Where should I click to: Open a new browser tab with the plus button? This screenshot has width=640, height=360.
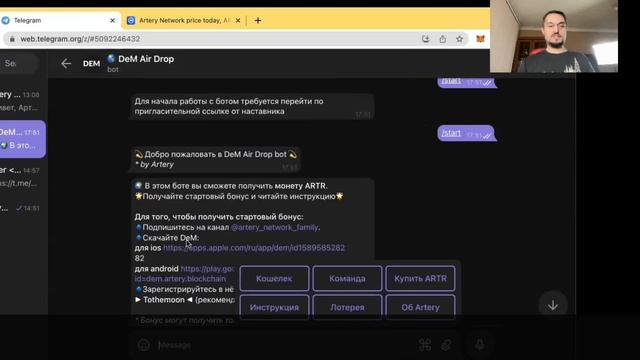[258, 20]
